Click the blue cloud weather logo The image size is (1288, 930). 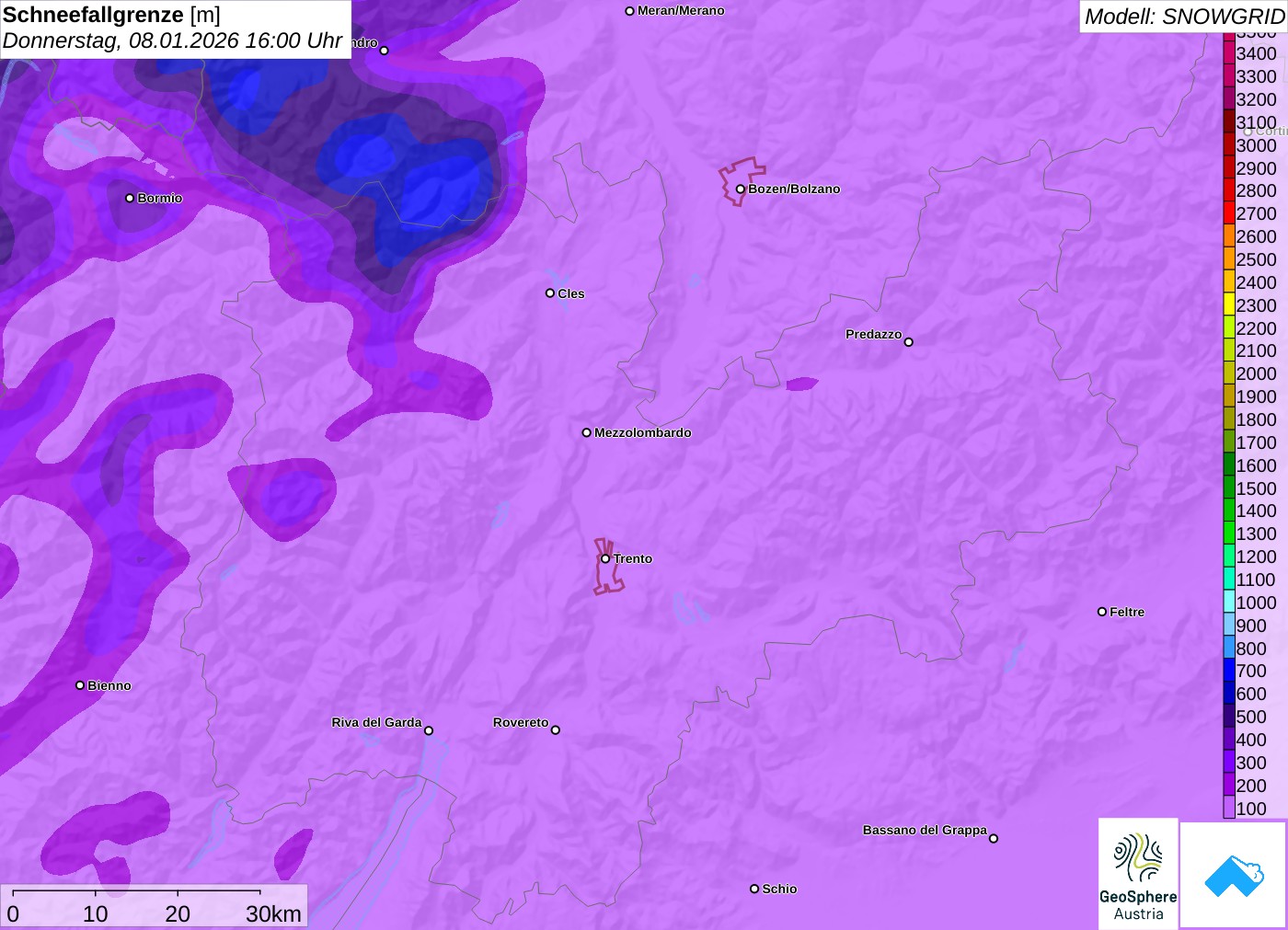click(x=1234, y=875)
